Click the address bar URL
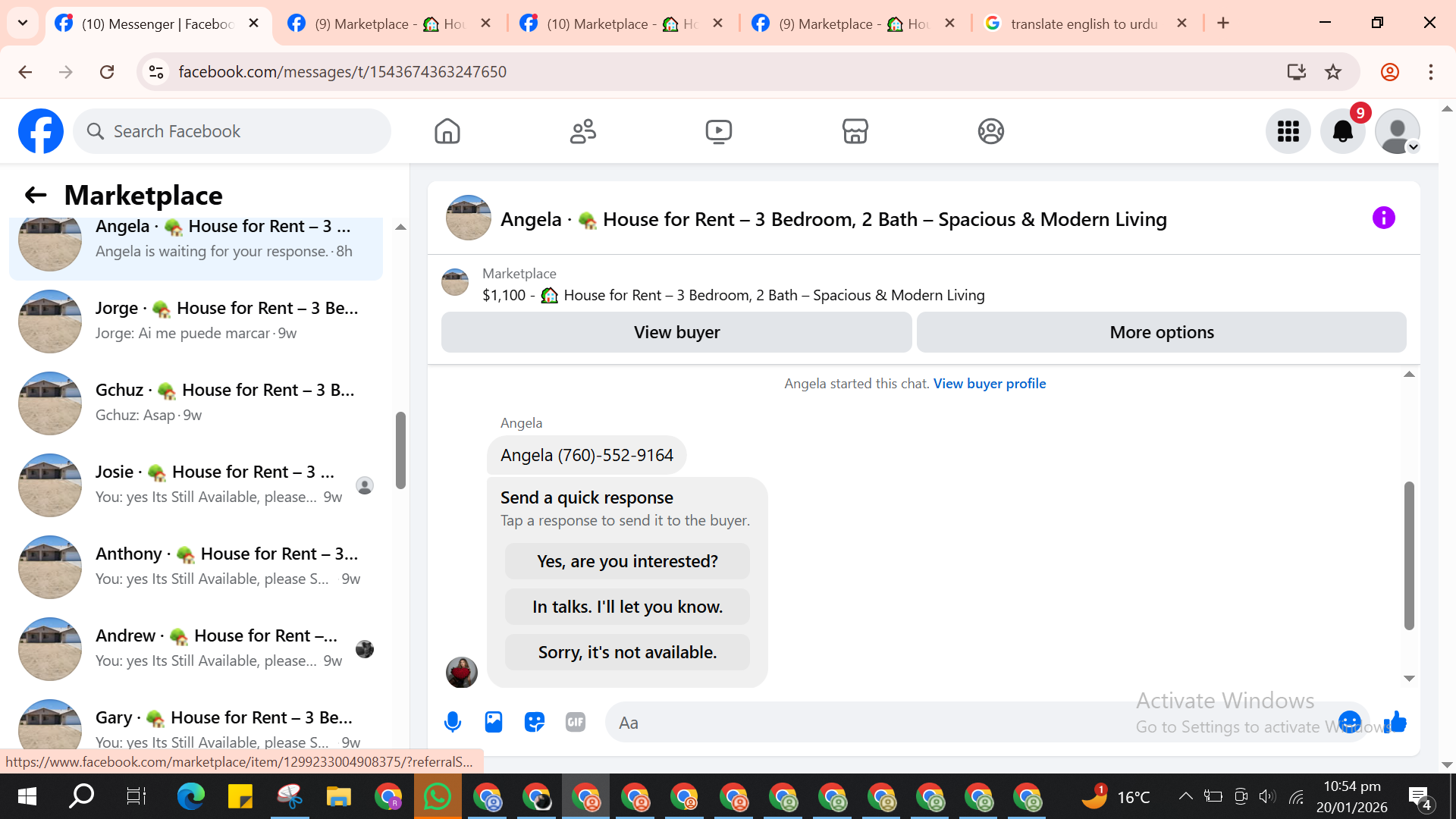The image size is (1456, 819). coord(343,72)
